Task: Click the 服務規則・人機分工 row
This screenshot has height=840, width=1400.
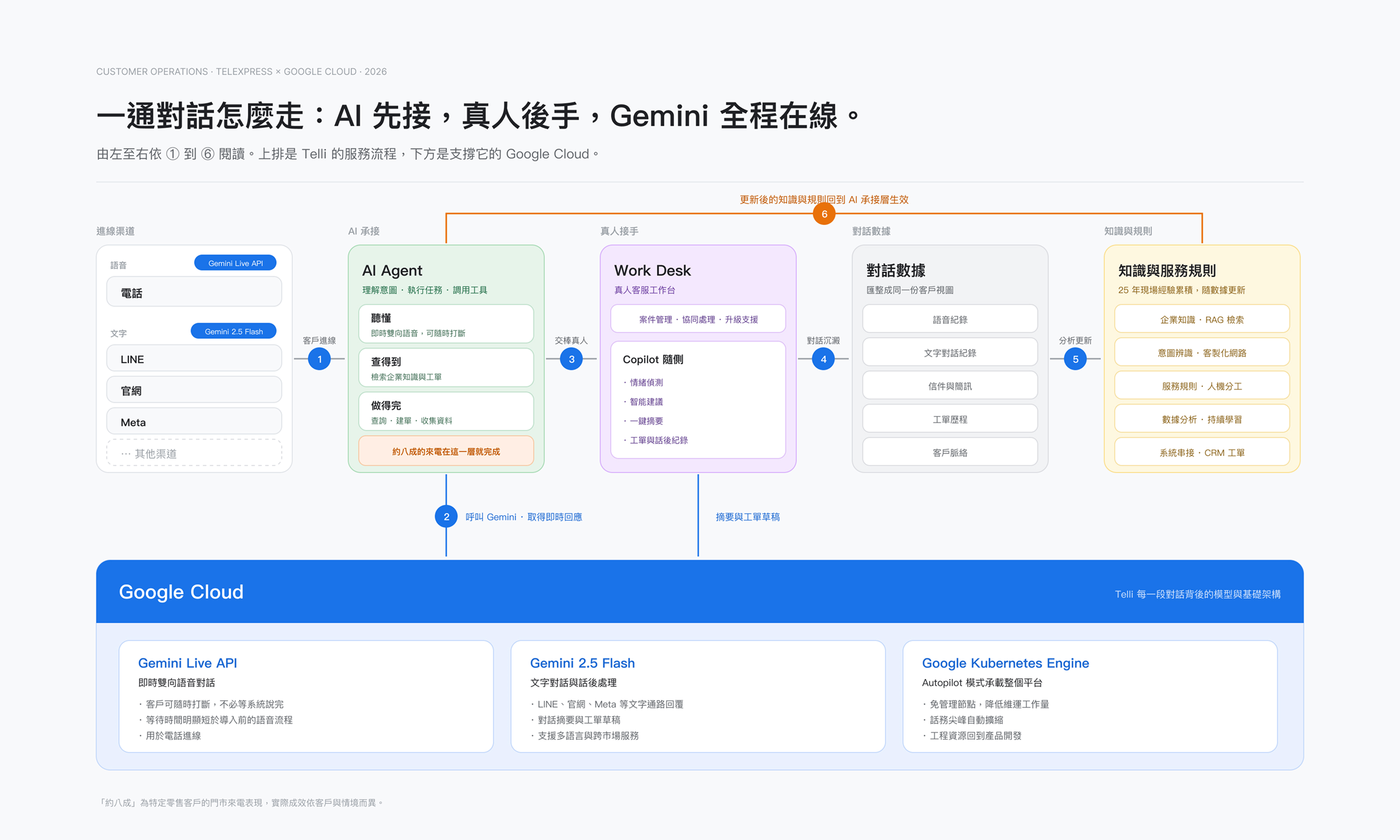Action: point(1202,386)
